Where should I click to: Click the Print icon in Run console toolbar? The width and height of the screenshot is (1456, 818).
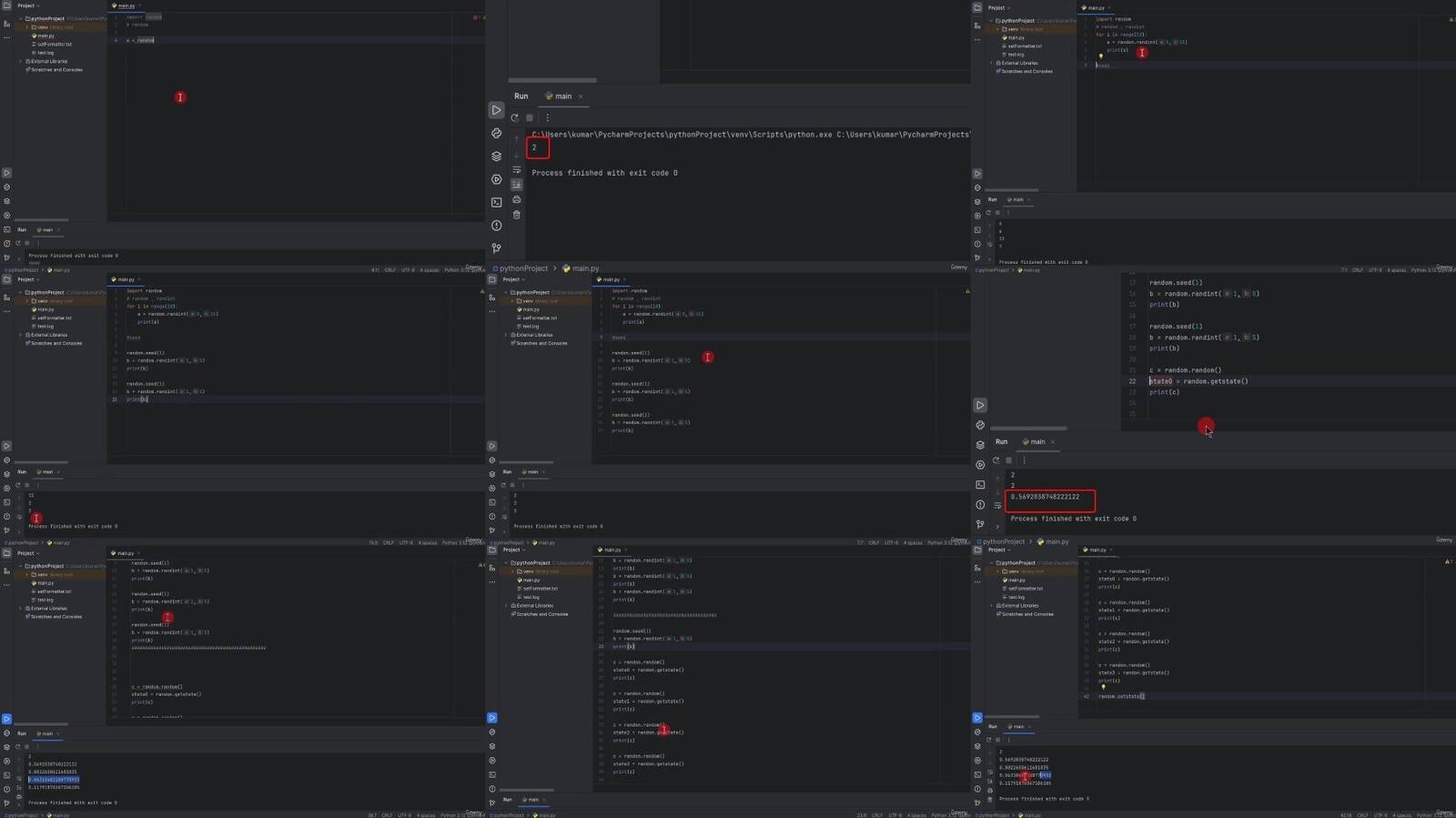[x=517, y=199]
